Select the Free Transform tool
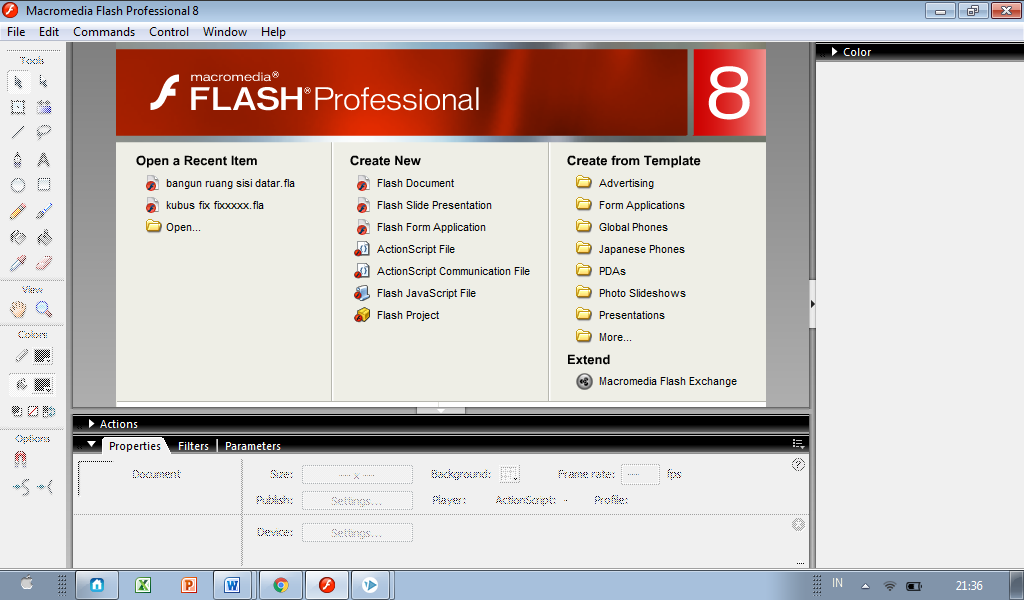The height and width of the screenshot is (600, 1024). point(18,107)
